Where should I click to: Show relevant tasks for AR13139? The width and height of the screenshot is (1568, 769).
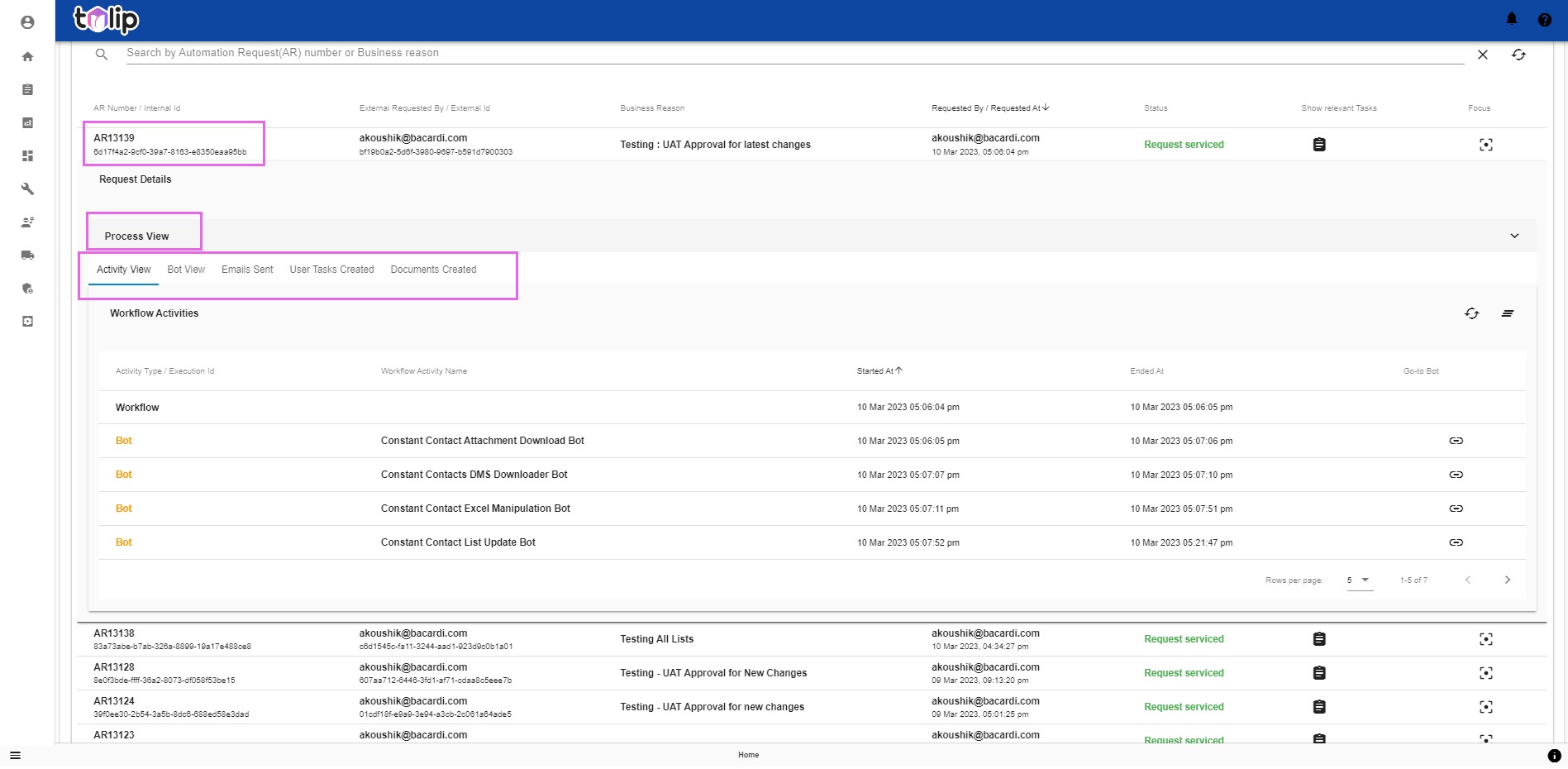click(1319, 145)
